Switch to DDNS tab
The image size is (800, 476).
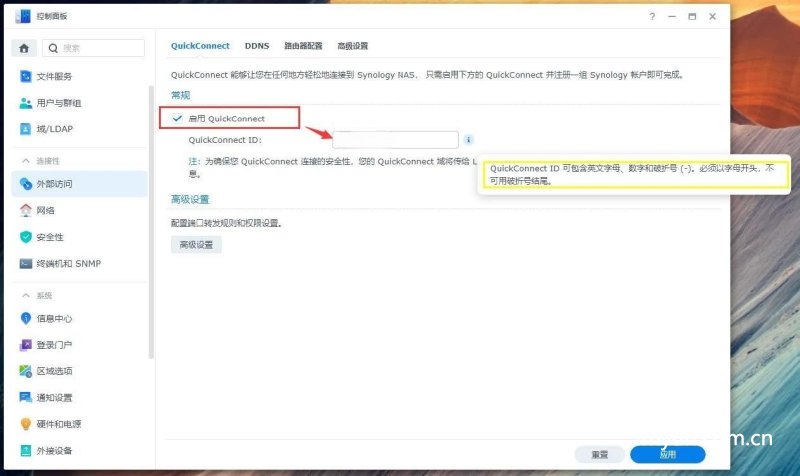click(257, 46)
